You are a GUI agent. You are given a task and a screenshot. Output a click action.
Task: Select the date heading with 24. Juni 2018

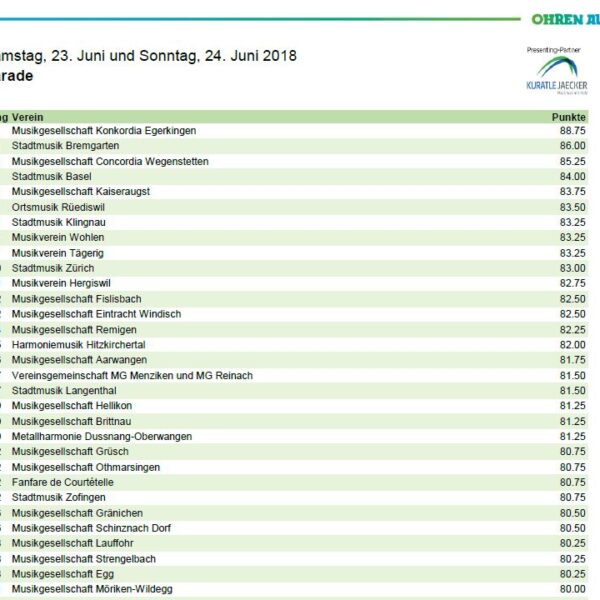[x=148, y=56]
